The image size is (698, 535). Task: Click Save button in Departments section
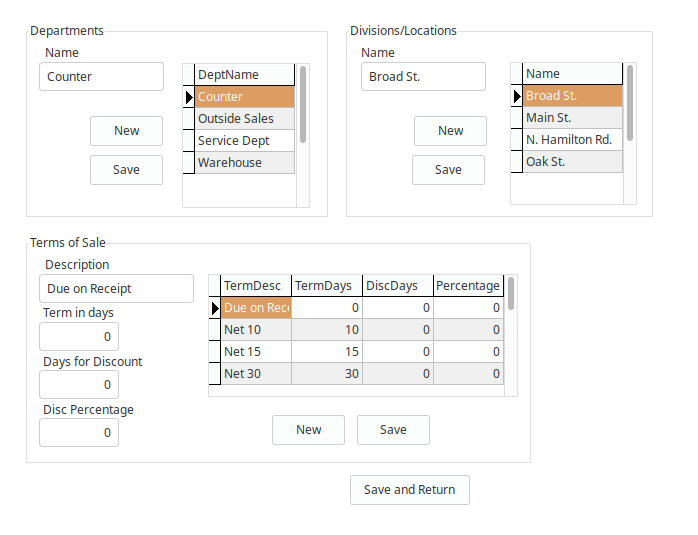point(126,170)
